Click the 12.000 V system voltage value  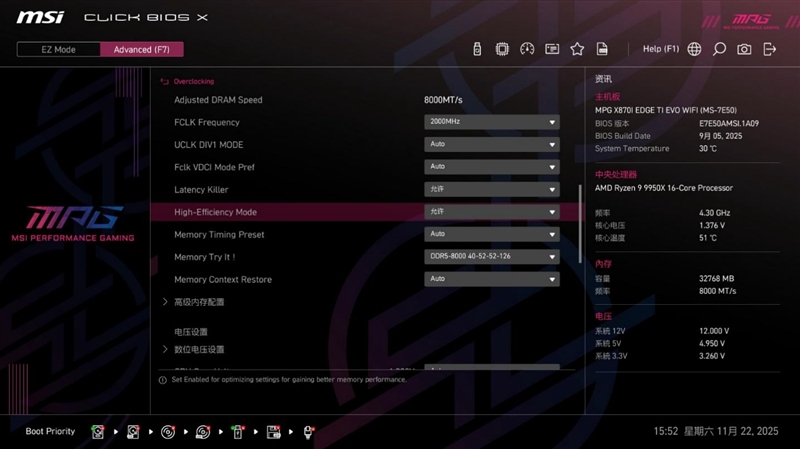714,331
